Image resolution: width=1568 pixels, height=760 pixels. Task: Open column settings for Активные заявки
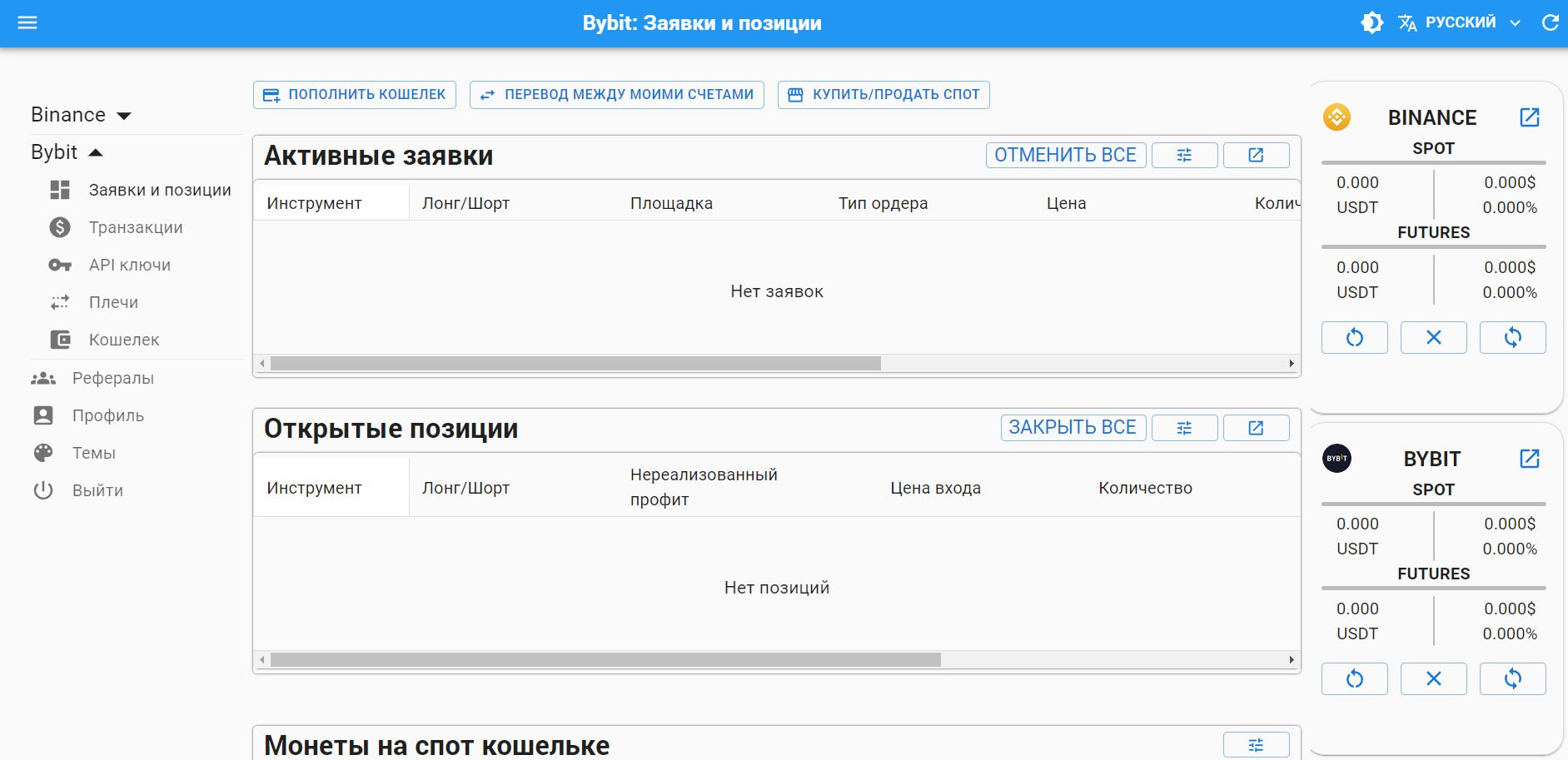[x=1184, y=155]
